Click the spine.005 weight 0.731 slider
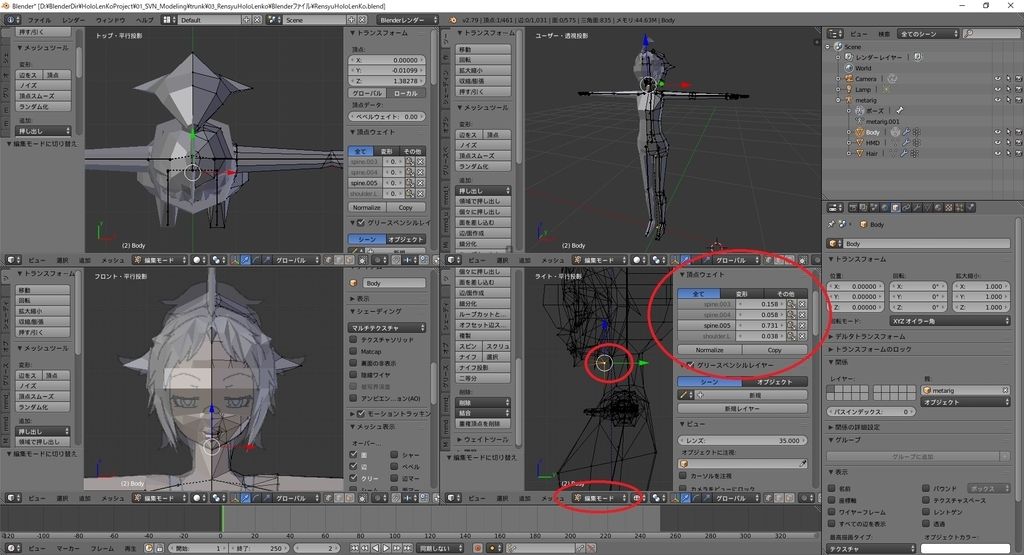Screen dimensions: 1024x555 [760, 325]
